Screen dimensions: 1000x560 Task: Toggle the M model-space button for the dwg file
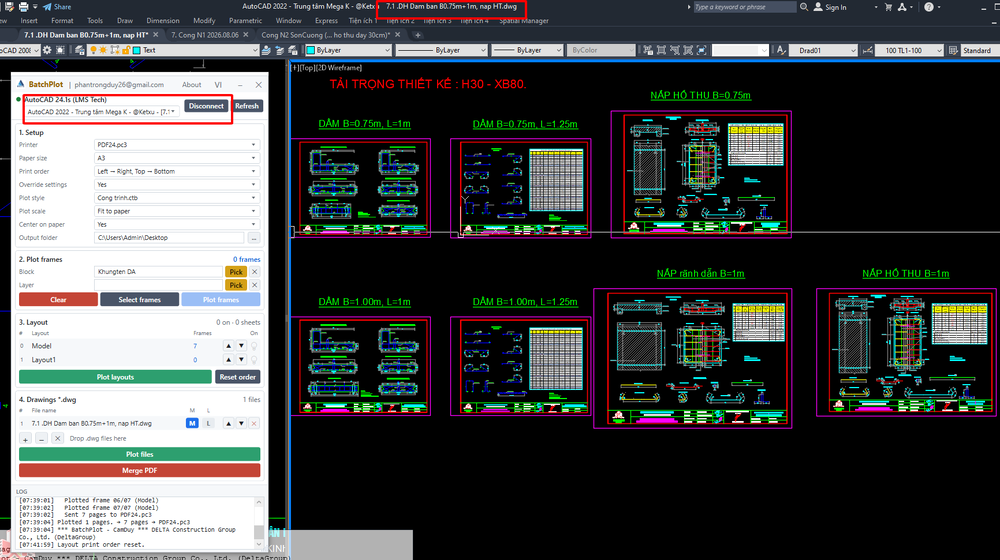pyautogui.click(x=192, y=424)
